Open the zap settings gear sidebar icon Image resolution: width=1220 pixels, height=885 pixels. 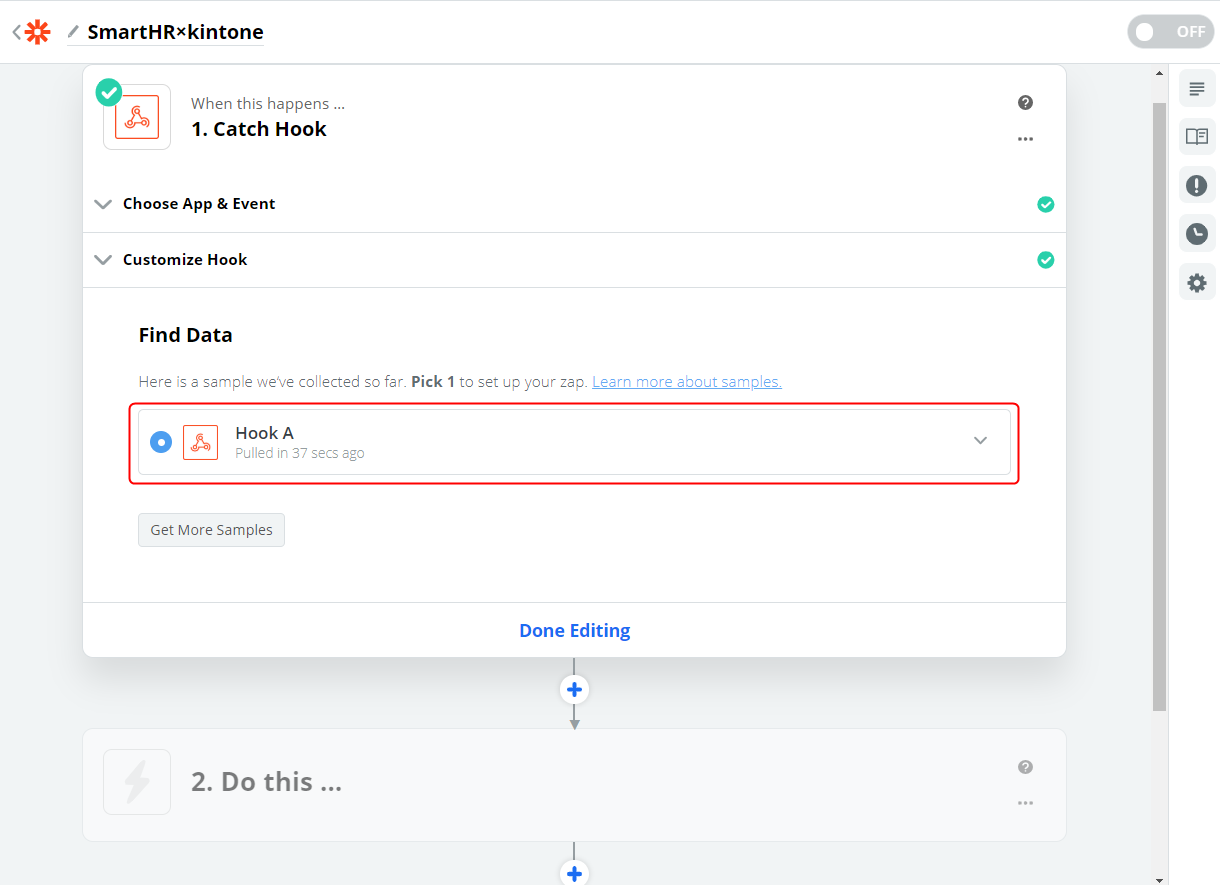[1197, 283]
